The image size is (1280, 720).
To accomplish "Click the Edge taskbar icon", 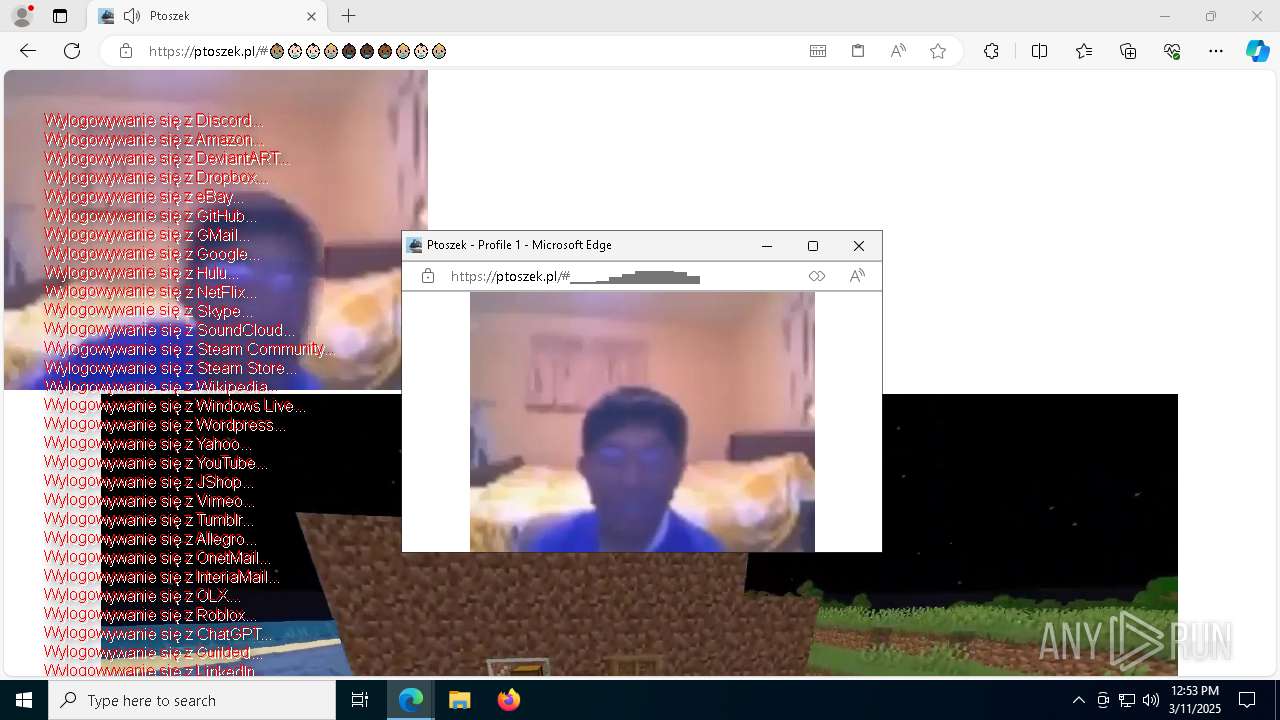I will [x=411, y=700].
